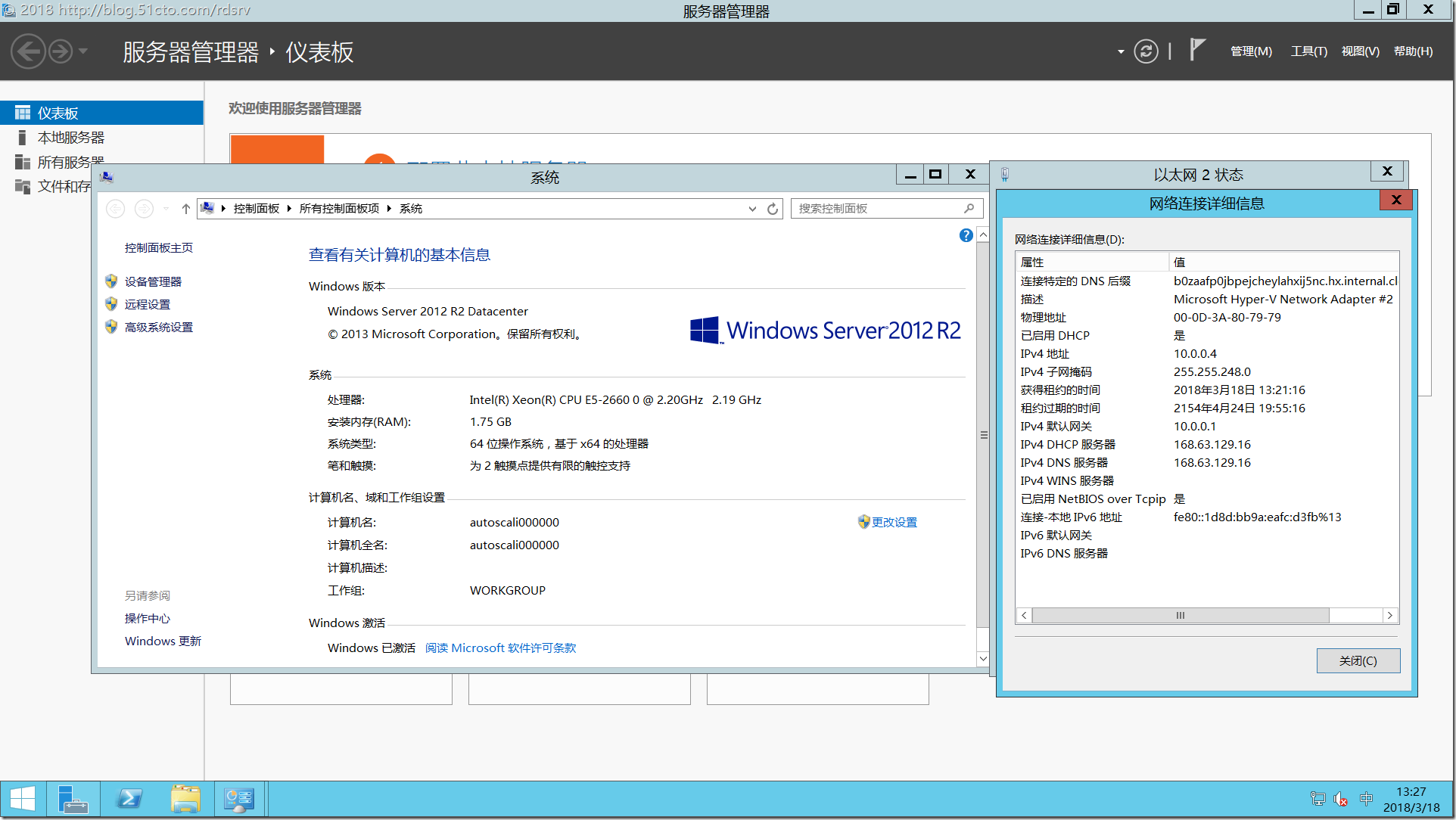The image size is (1456, 820).
Task: Click Server Manager forward arrow button
Action: (x=61, y=51)
